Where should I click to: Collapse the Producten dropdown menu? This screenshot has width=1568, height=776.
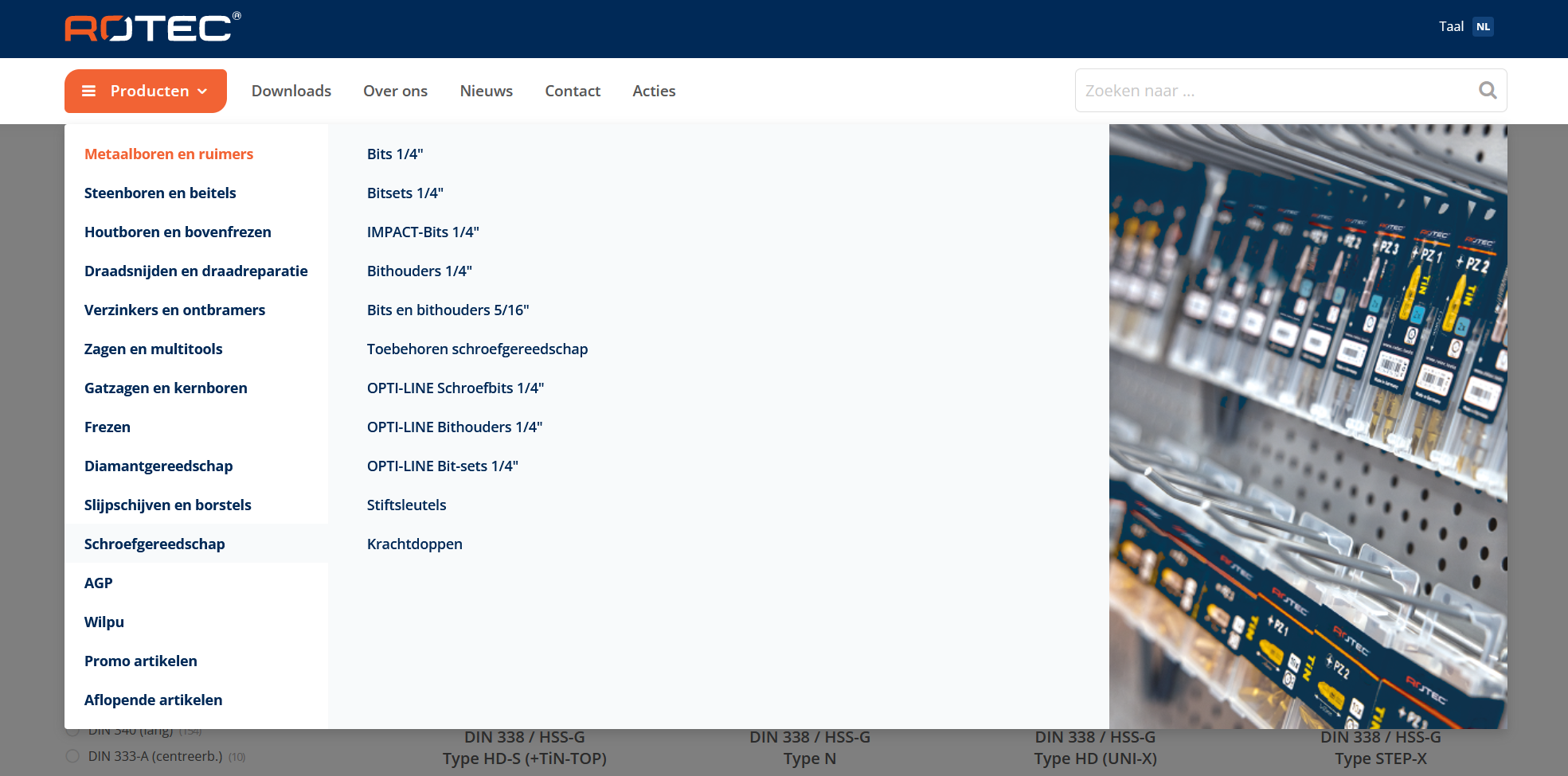tap(146, 92)
